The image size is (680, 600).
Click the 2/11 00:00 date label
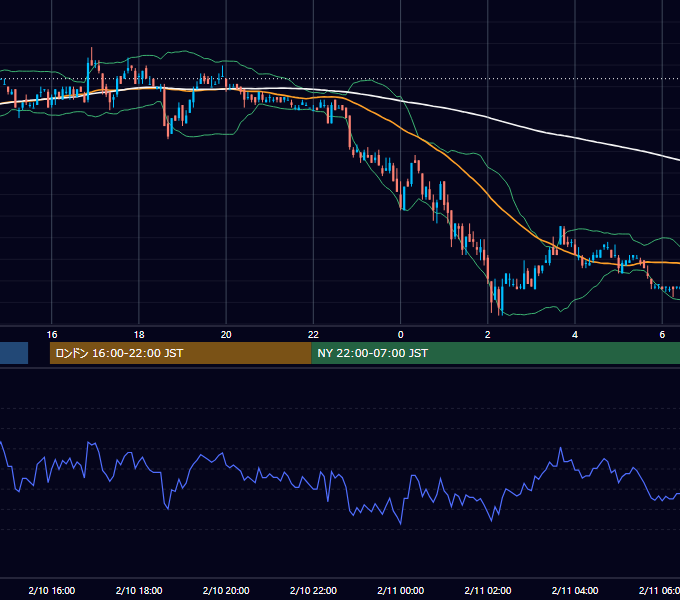coord(400,590)
